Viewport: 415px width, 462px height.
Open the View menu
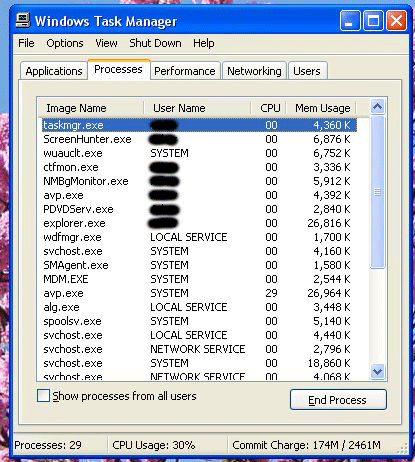106,43
